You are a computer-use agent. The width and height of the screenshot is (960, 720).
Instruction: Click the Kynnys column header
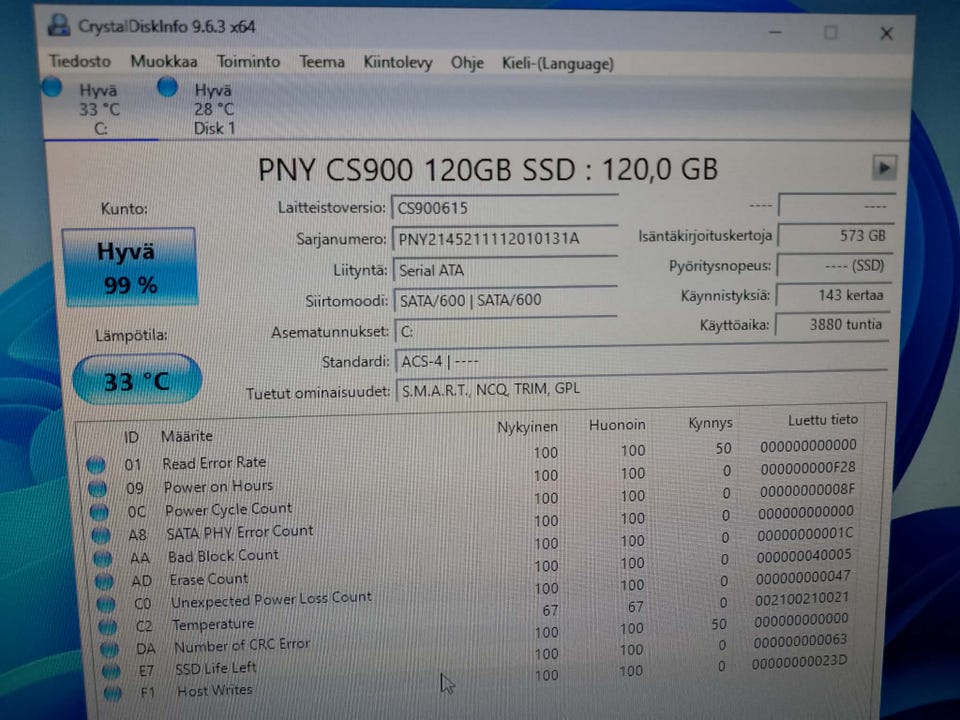pyautogui.click(x=710, y=423)
